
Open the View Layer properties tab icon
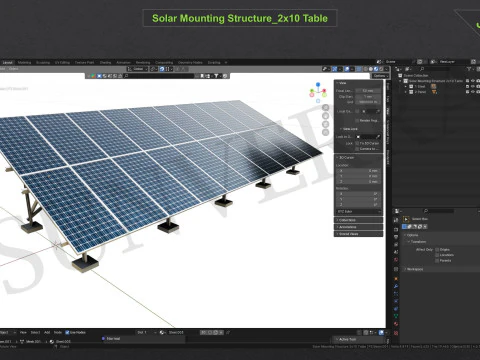[x=396, y=245]
